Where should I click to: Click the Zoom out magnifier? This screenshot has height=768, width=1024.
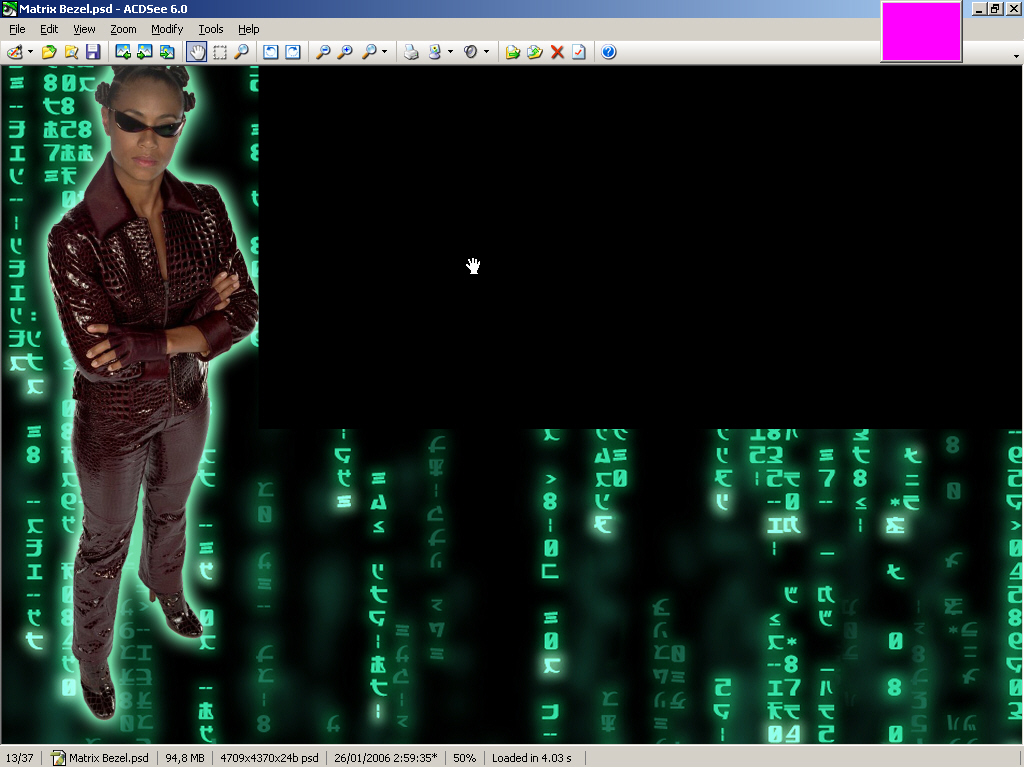[323, 52]
